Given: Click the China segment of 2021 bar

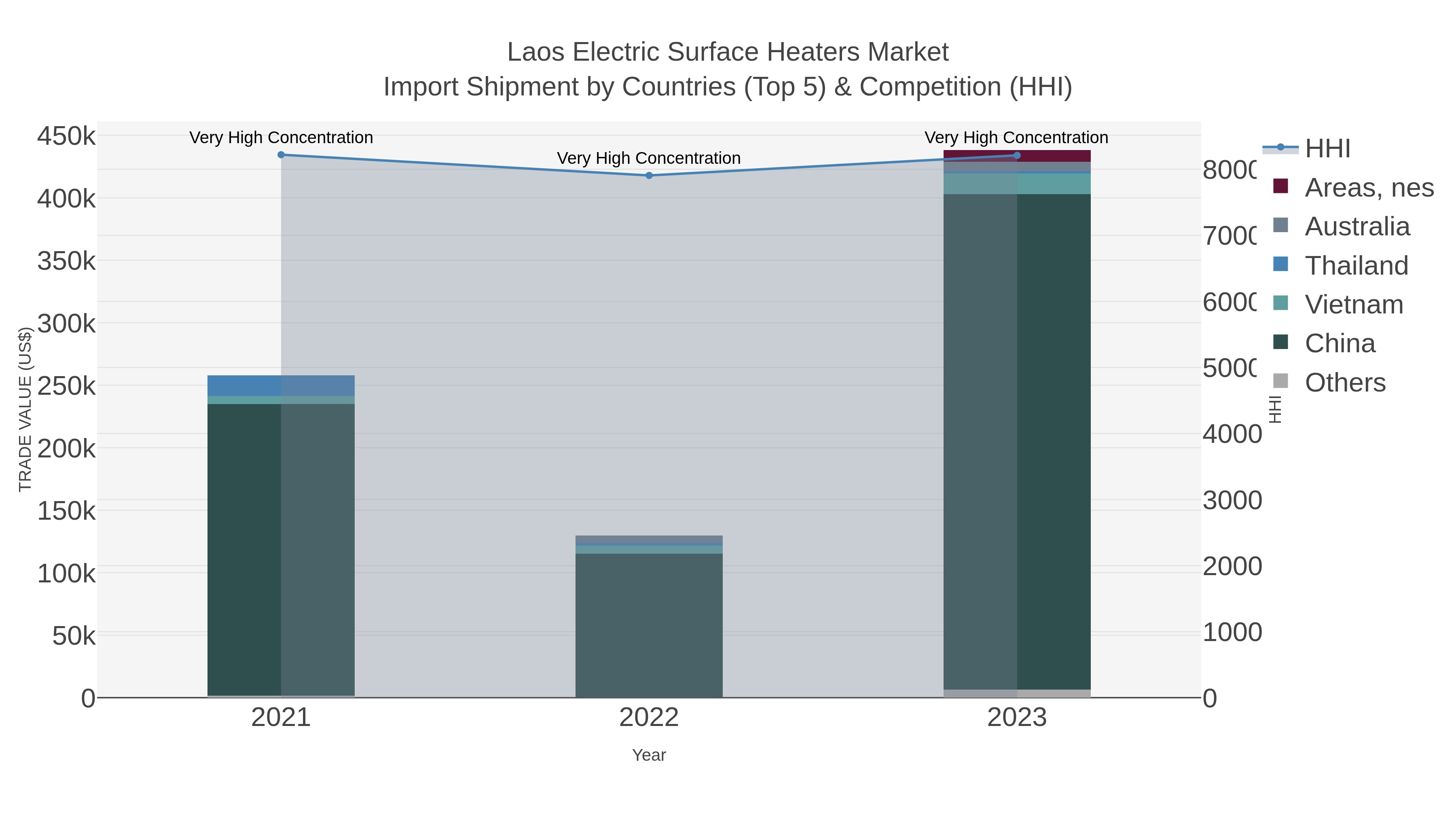Looking at the screenshot, I should click(281, 549).
